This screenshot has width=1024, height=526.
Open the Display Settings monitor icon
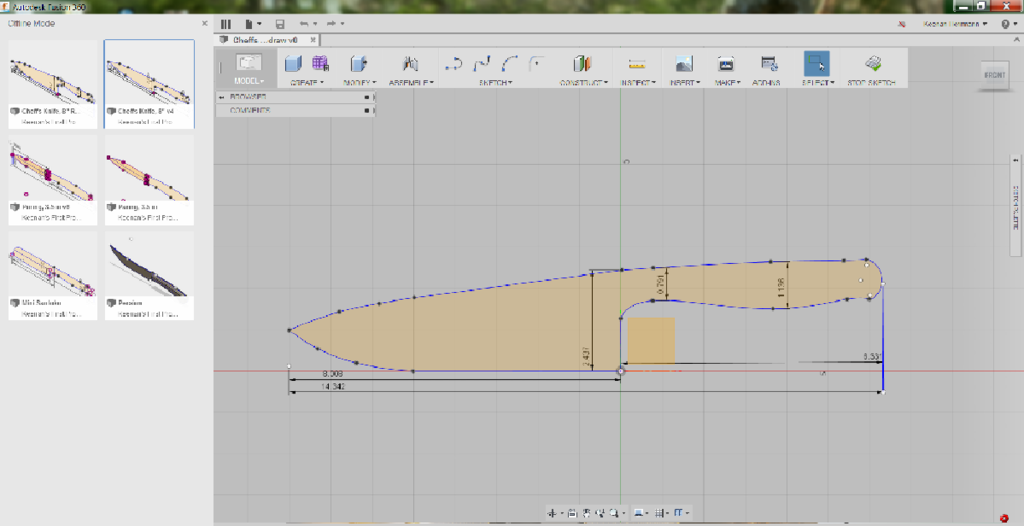pos(641,513)
